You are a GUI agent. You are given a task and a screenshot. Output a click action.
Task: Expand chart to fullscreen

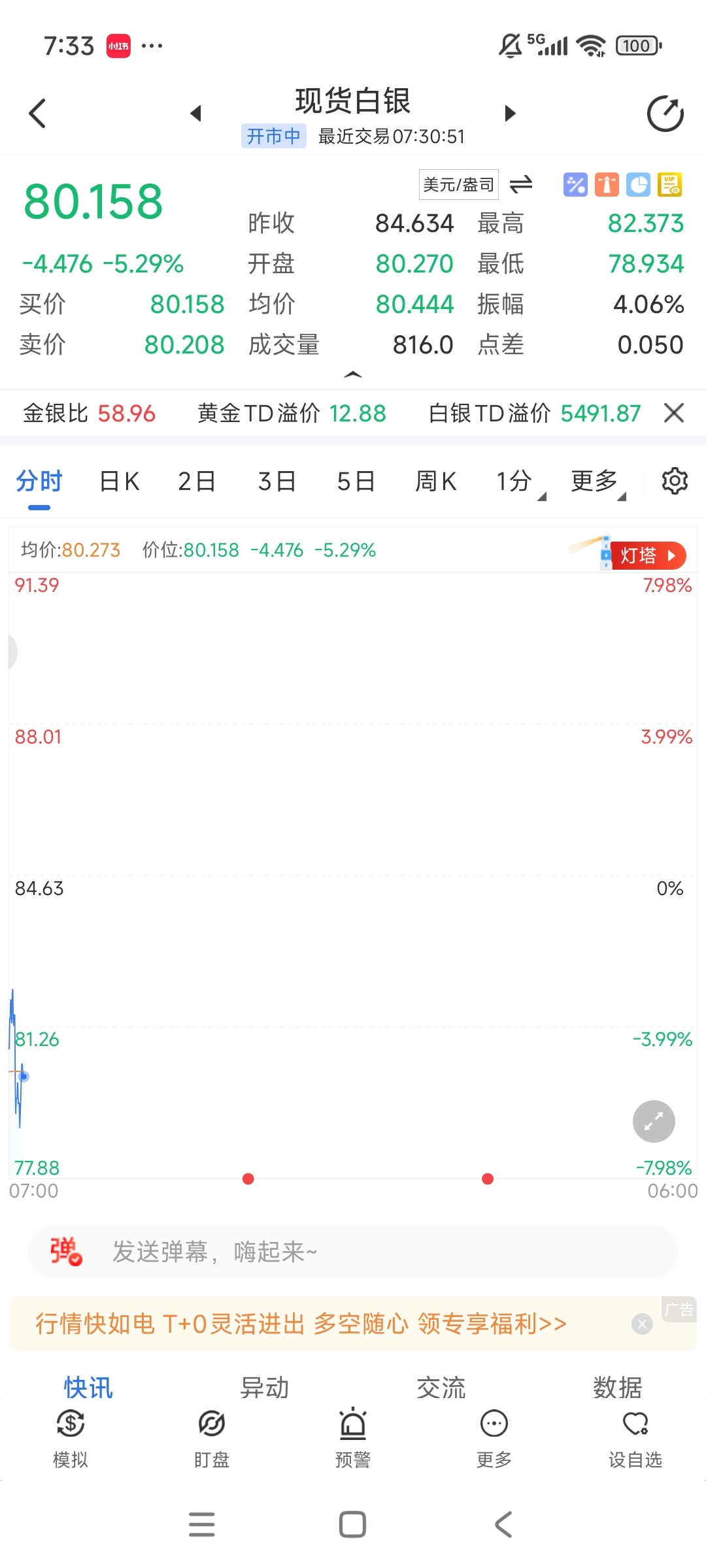tap(654, 1122)
